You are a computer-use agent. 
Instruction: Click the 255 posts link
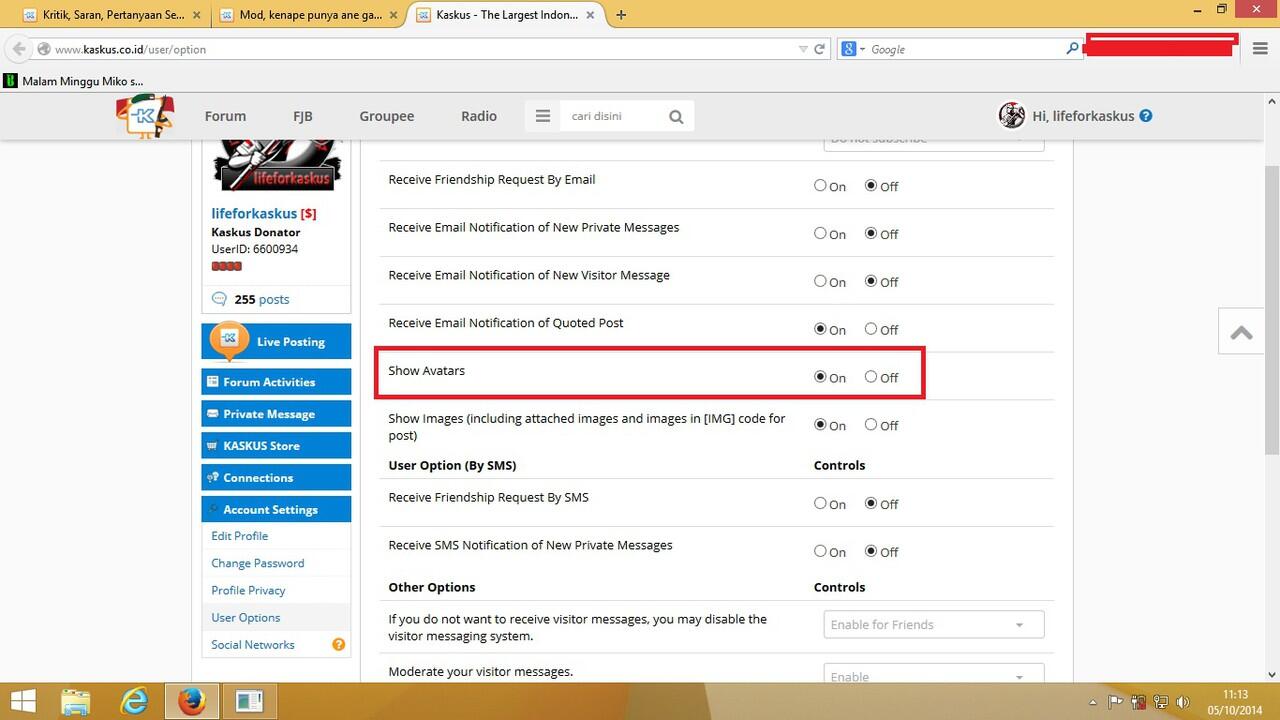point(262,299)
